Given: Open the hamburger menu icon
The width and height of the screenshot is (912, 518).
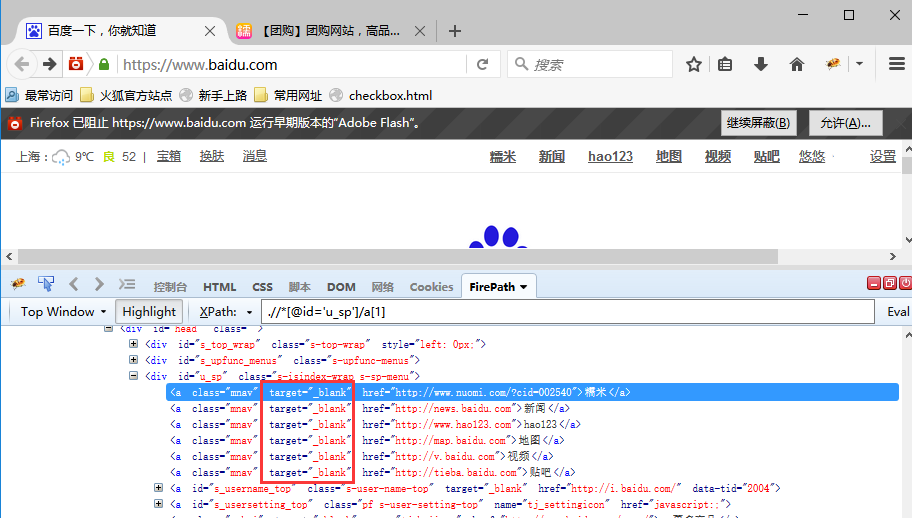Looking at the screenshot, I should pyautogui.click(x=897, y=64).
